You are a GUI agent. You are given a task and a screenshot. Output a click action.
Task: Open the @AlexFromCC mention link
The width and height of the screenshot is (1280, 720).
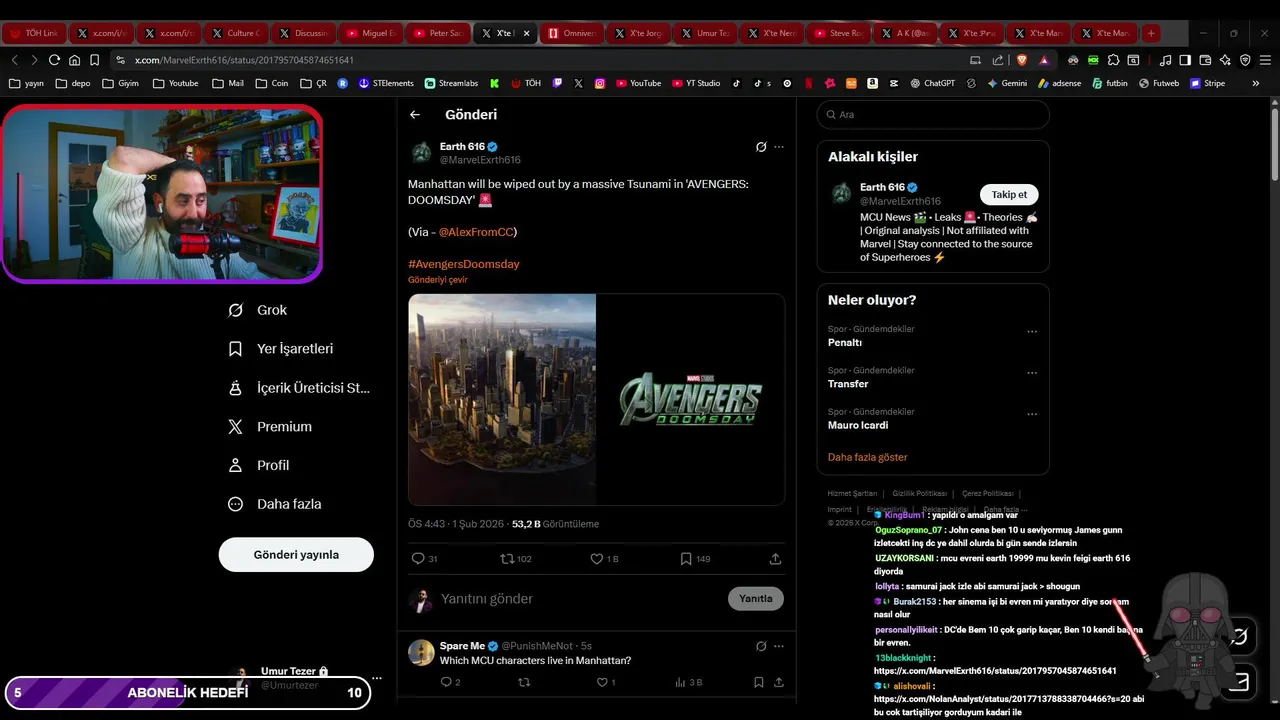click(x=475, y=232)
